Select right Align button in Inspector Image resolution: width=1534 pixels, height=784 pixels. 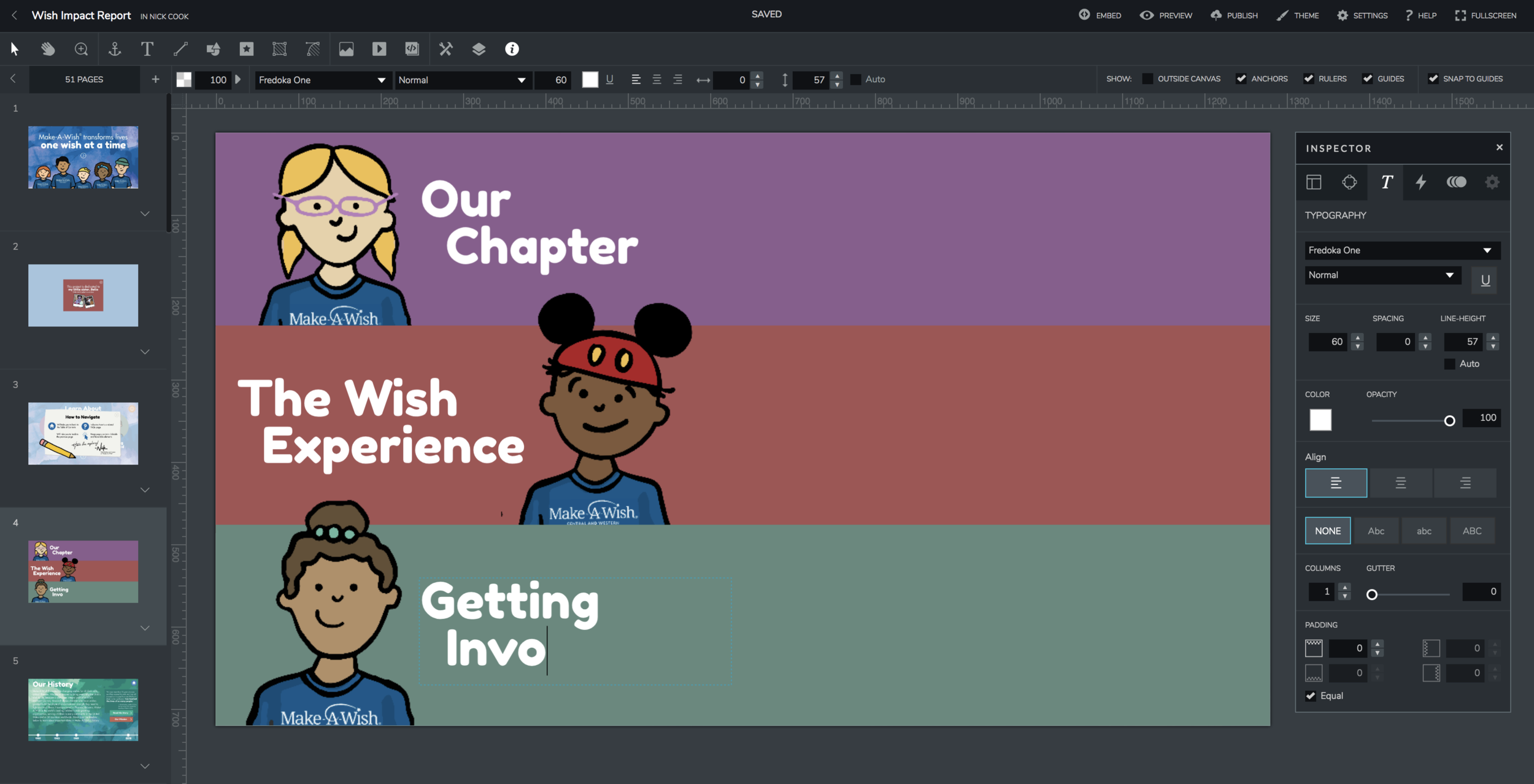click(x=1465, y=483)
